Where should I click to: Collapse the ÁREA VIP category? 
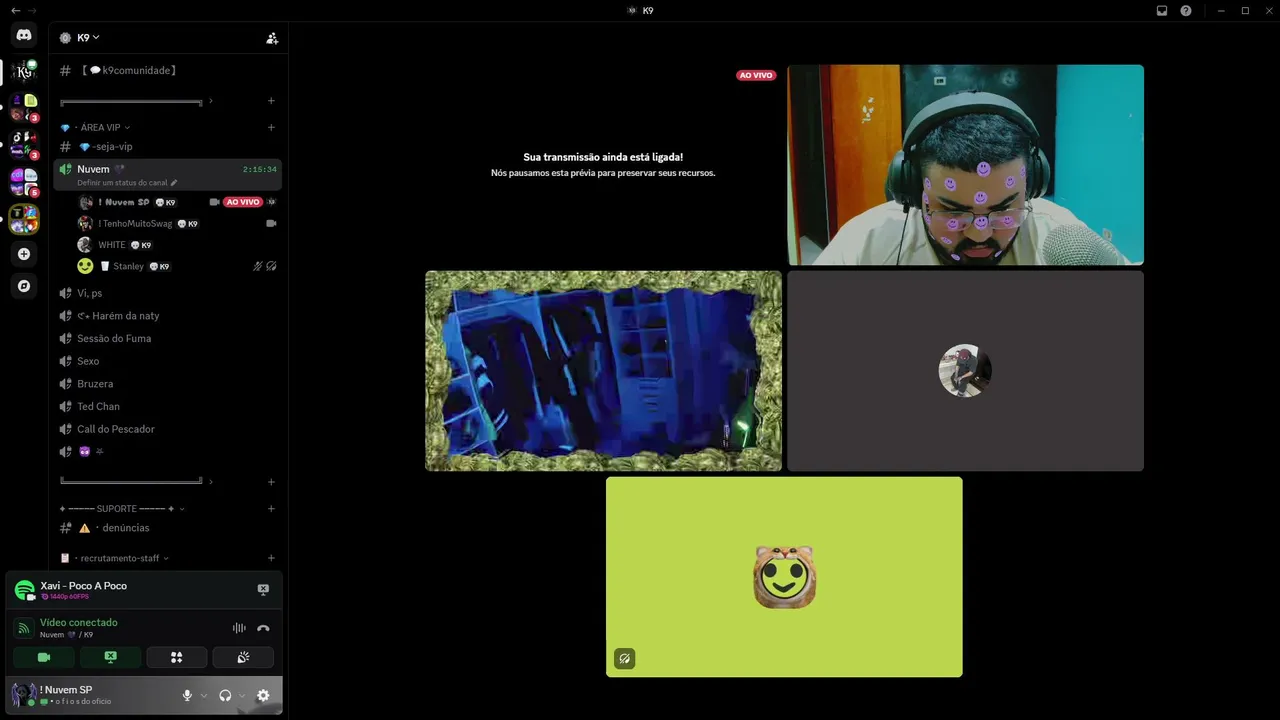point(105,128)
